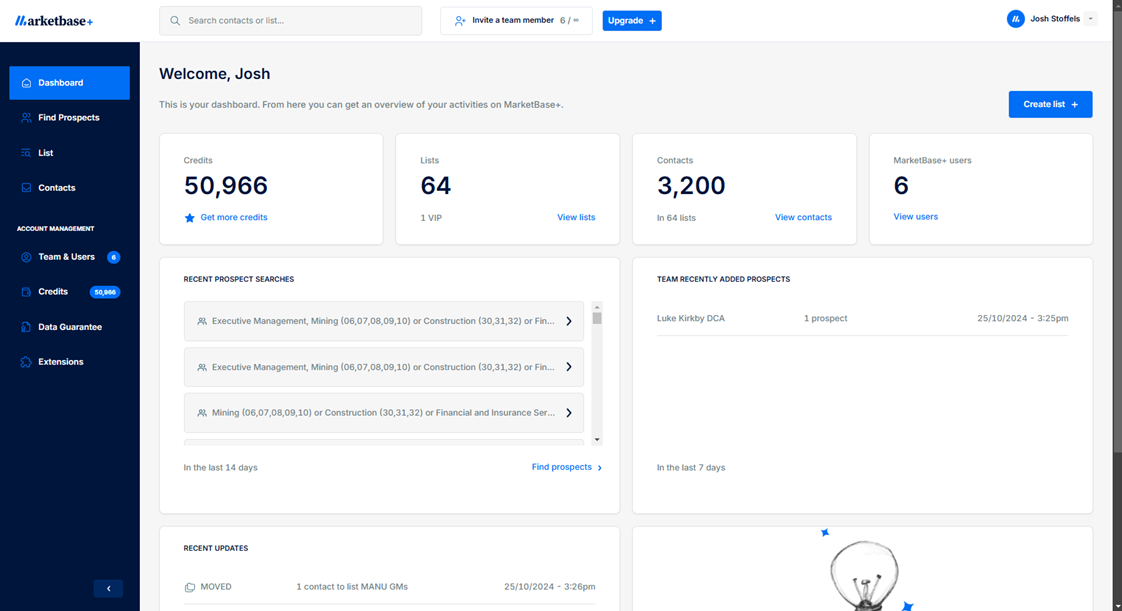
Task: Click Invite a team member button
Action: pyautogui.click(x=516, y=21)
